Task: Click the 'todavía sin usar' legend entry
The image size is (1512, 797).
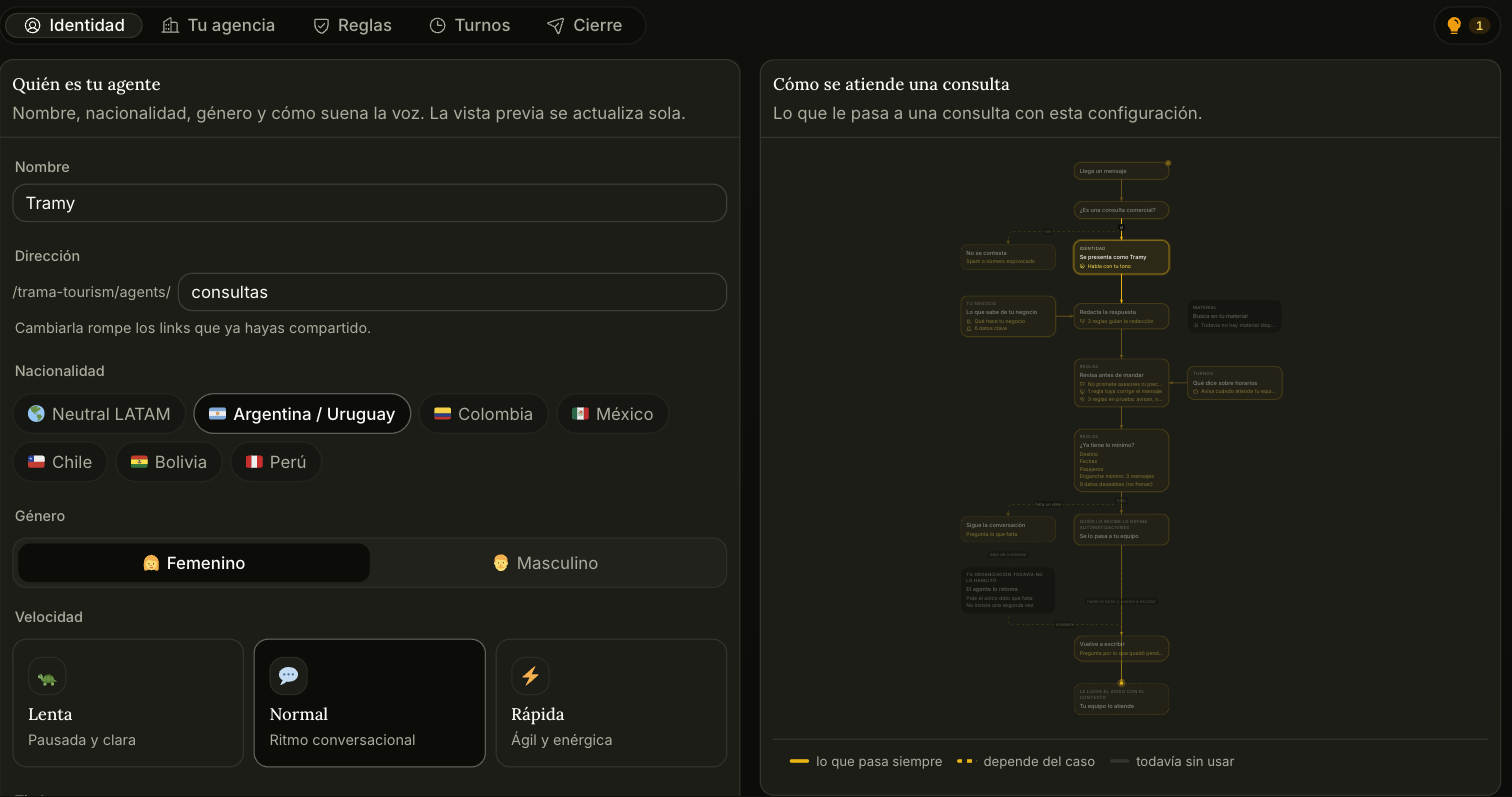Action: point(1172,762)
